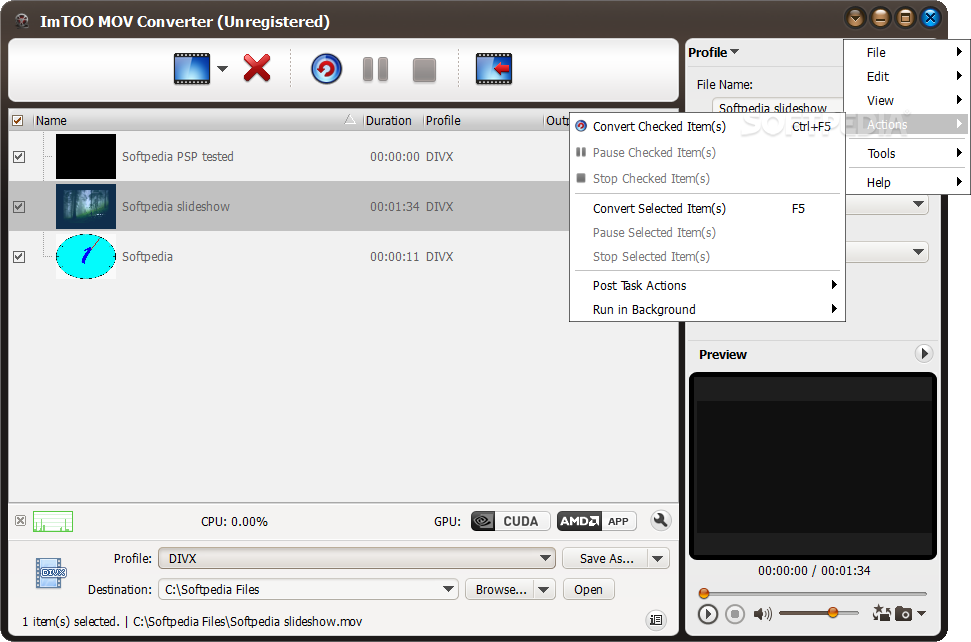Click the Stop square toolbar button

424,69
